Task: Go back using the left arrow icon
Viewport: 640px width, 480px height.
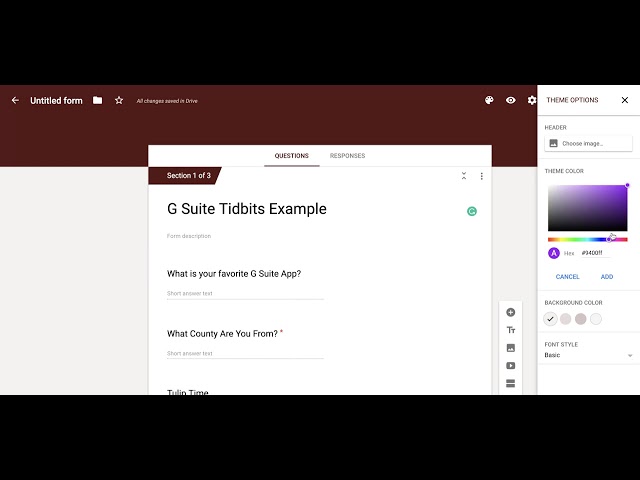Action: [x=15, y=100]
